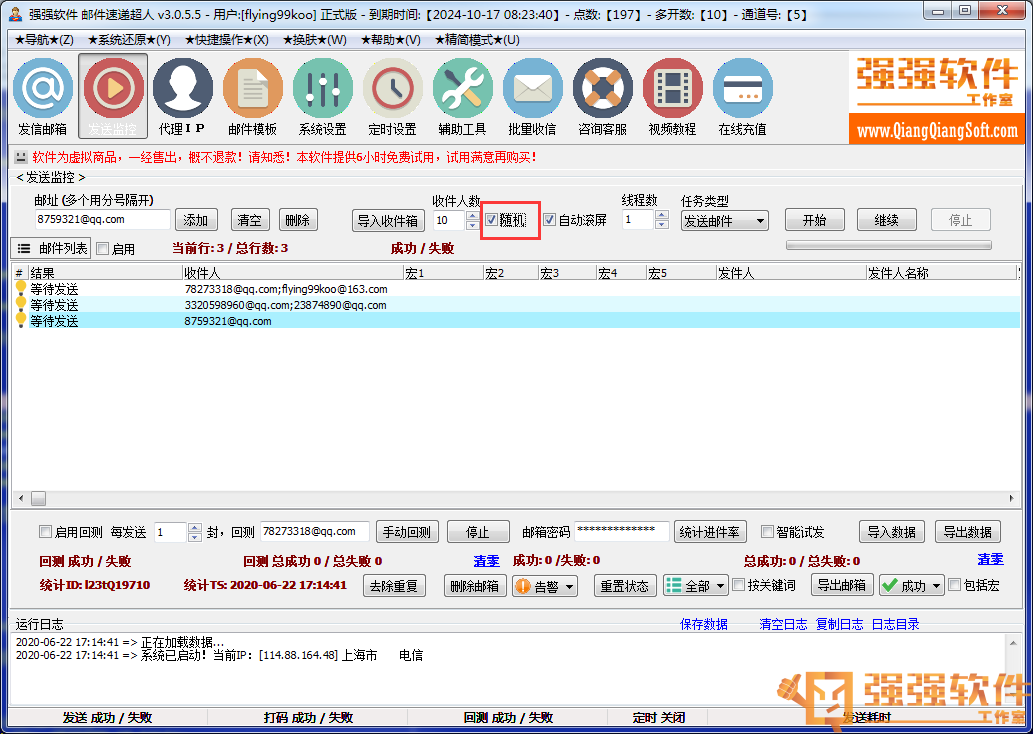Decrease 收件人数 with the down arrow
This screenshot has height=734, width=1033.
coord(472,225)
